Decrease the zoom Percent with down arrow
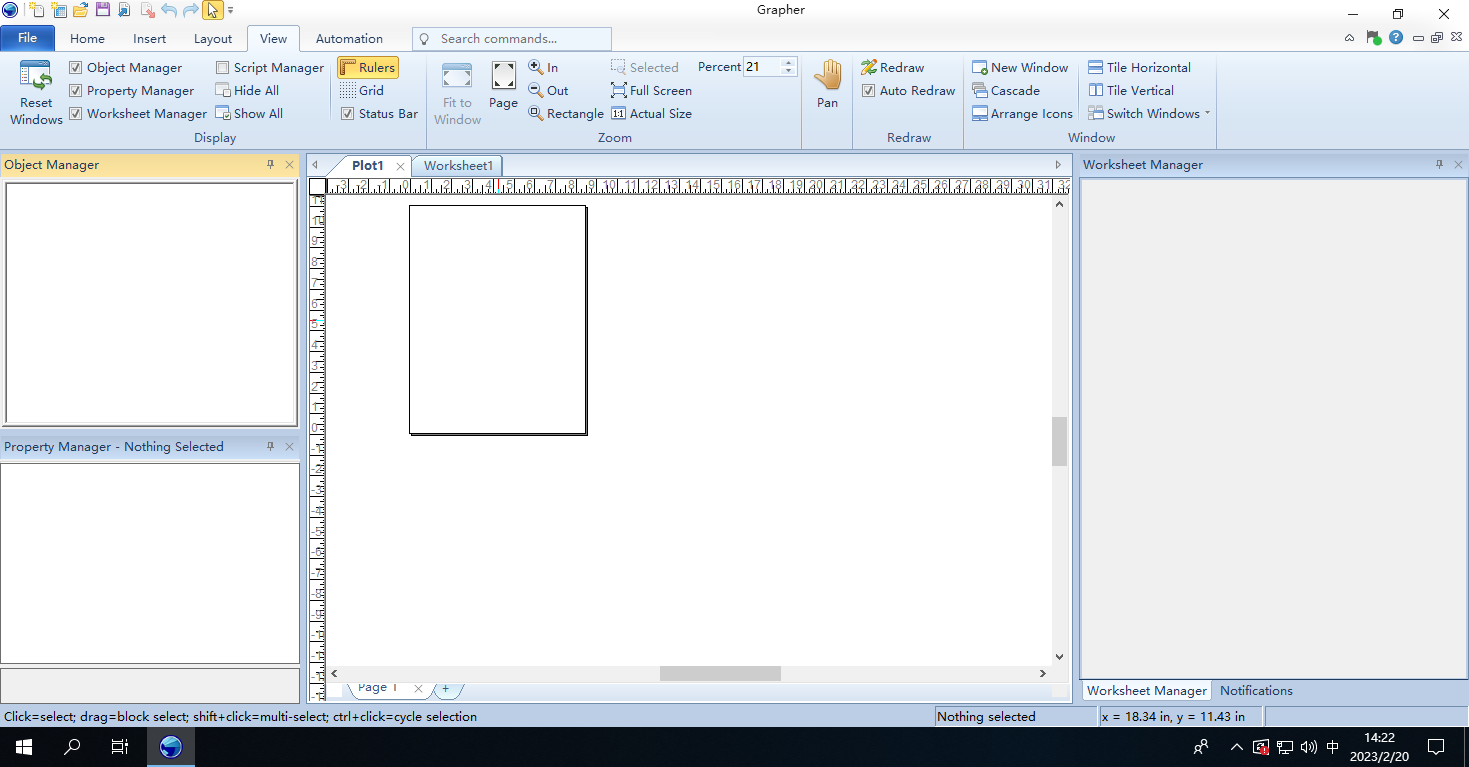Image resolution: width=1469 pixels, height=767 pixels. pyautogui.click(x=788, y=72)
